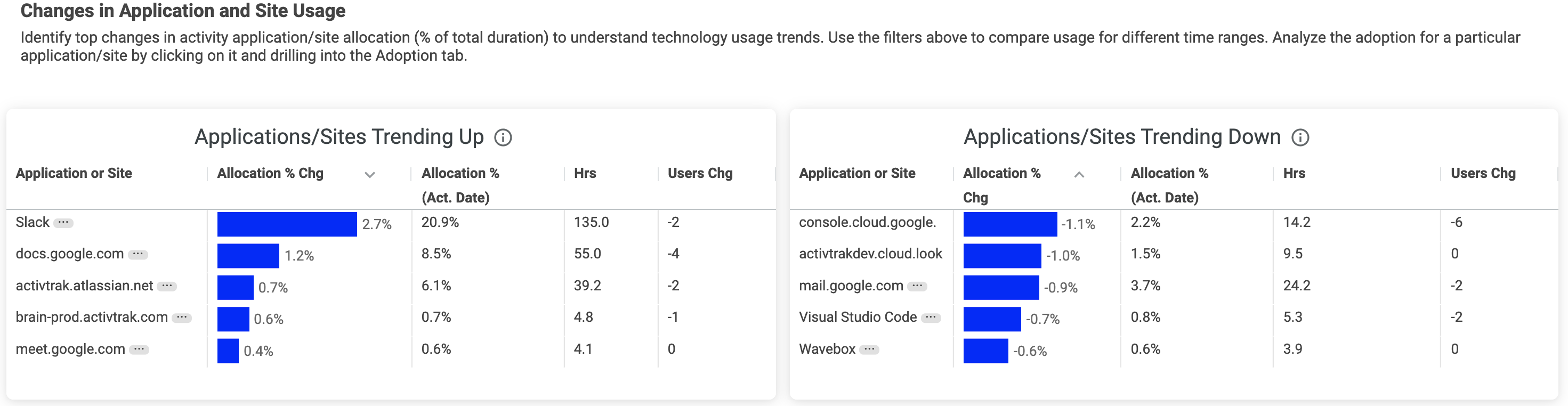The image size is (1568, 406).
Task: Click console.cloud.google -6 users change
Action: 1457,222
